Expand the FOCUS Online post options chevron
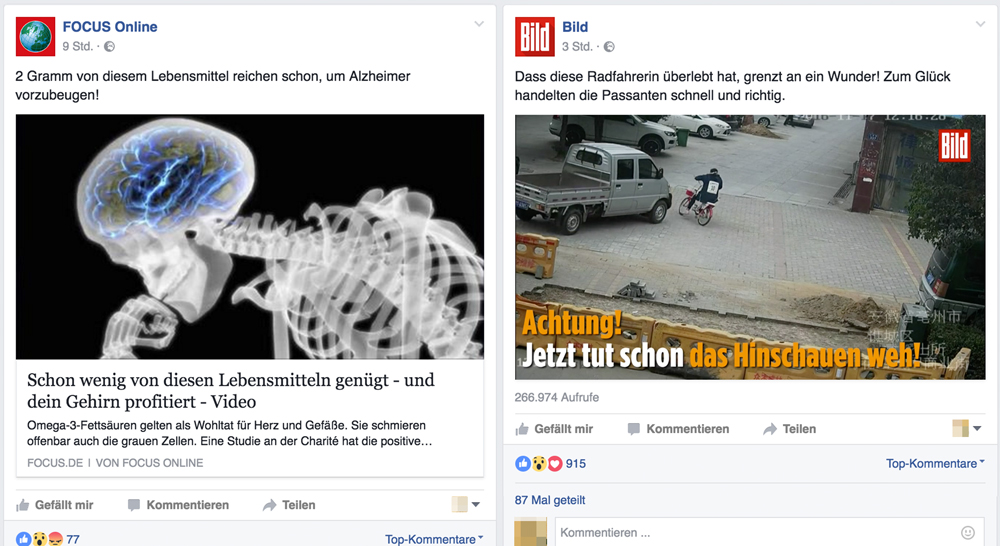1000x546 pixels. coord(479,24)
